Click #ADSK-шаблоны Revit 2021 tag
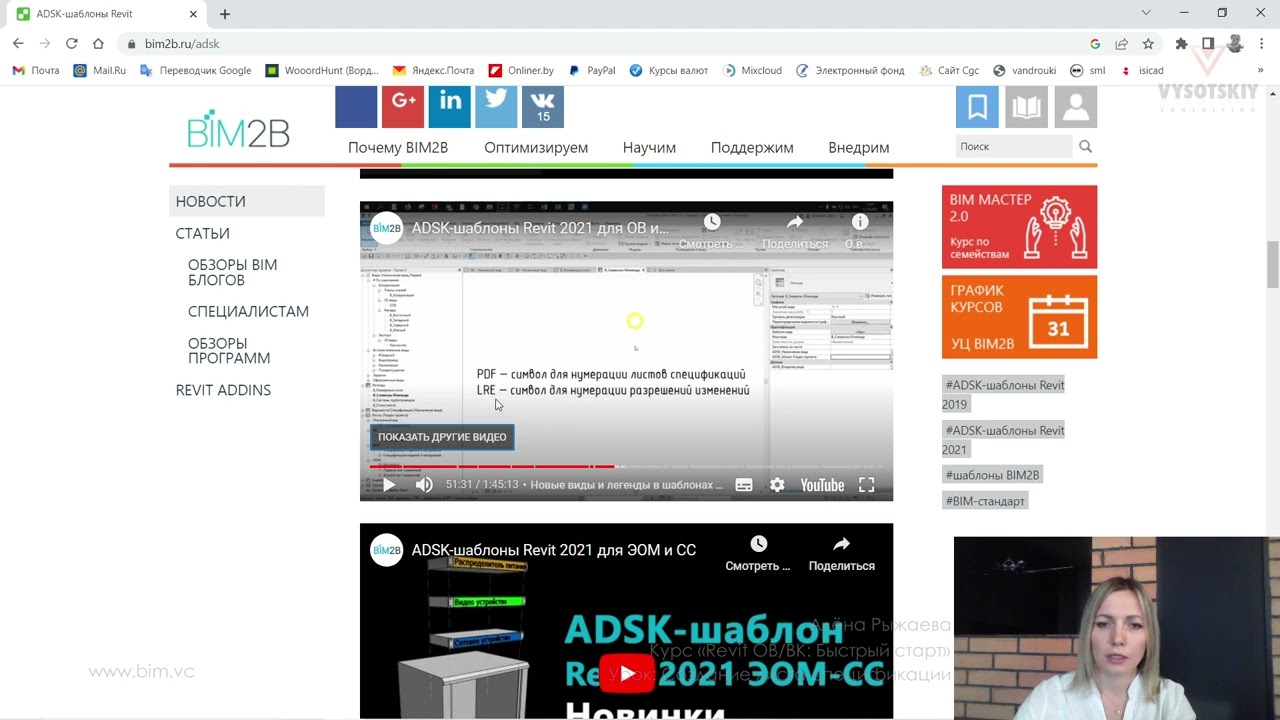The width and height of the screenshot is (1280, 720). pos(1003,440)
